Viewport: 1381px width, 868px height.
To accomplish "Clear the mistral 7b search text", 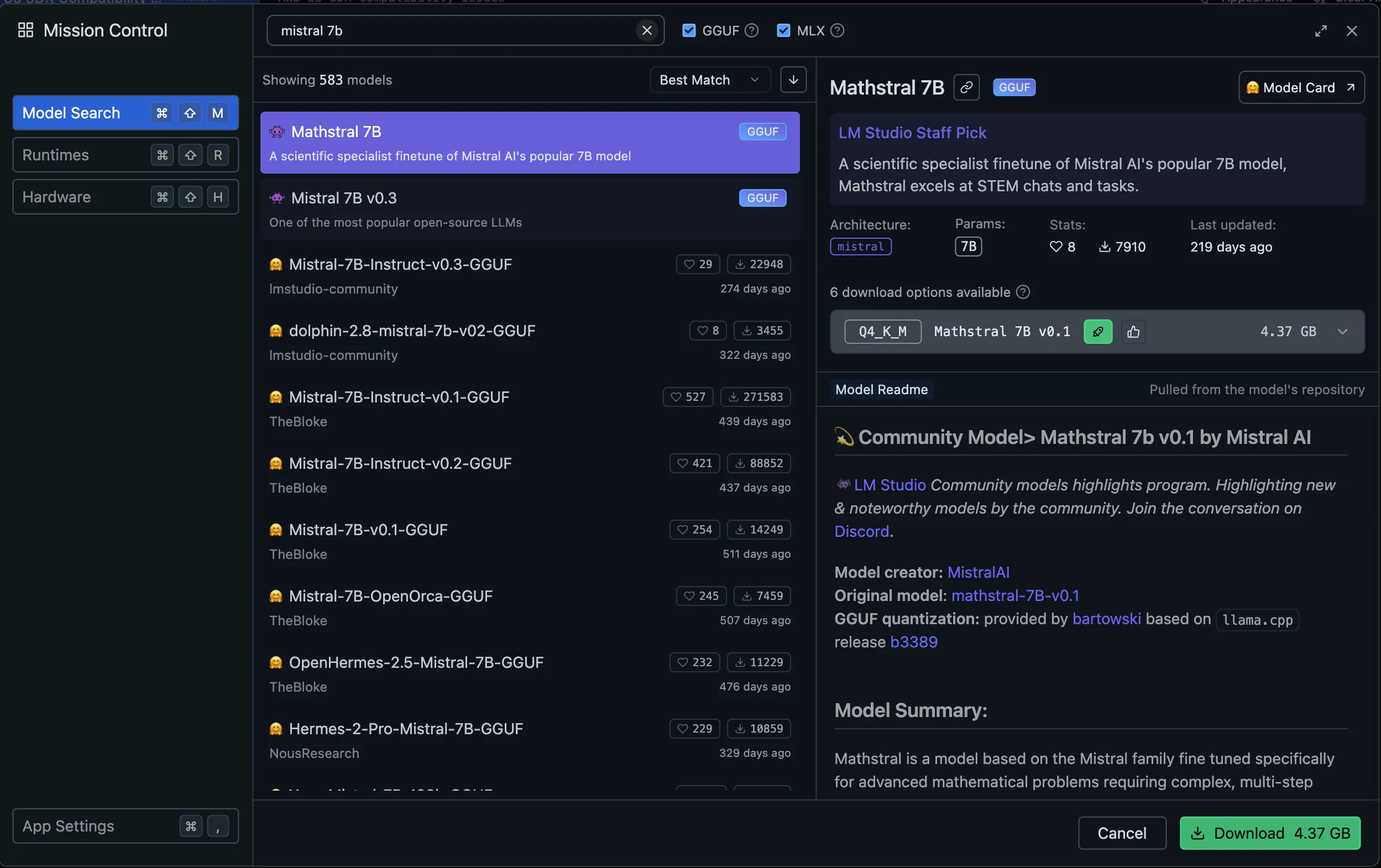I will (x=646, y=30).
